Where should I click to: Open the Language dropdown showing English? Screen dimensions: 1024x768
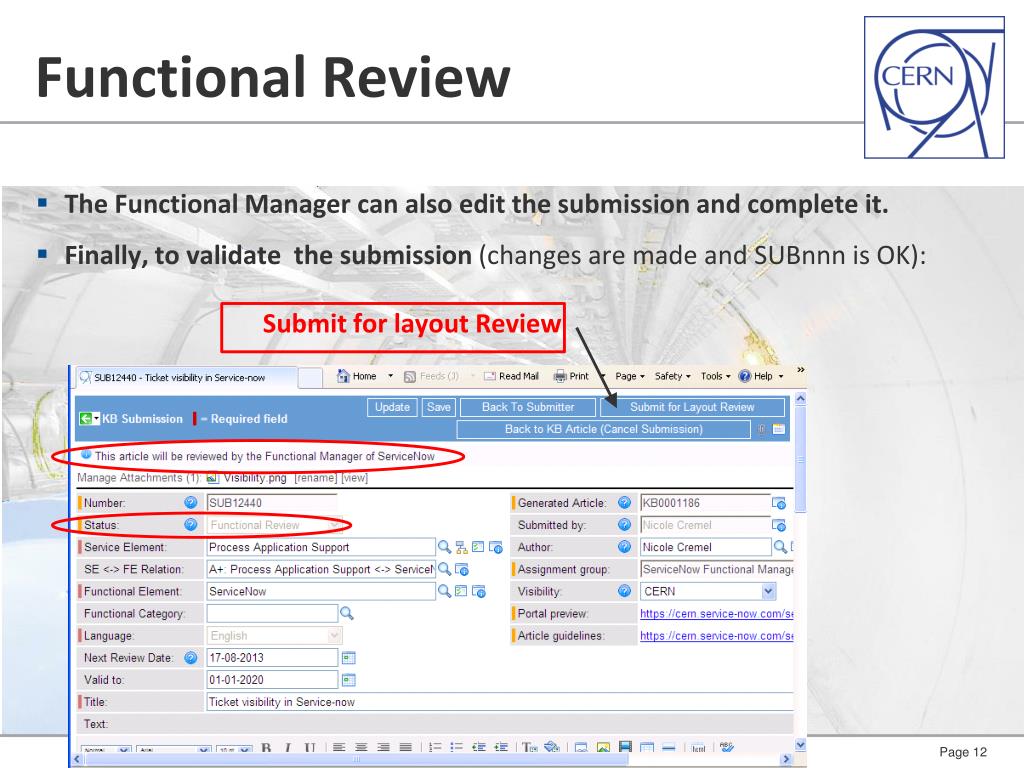274,635
